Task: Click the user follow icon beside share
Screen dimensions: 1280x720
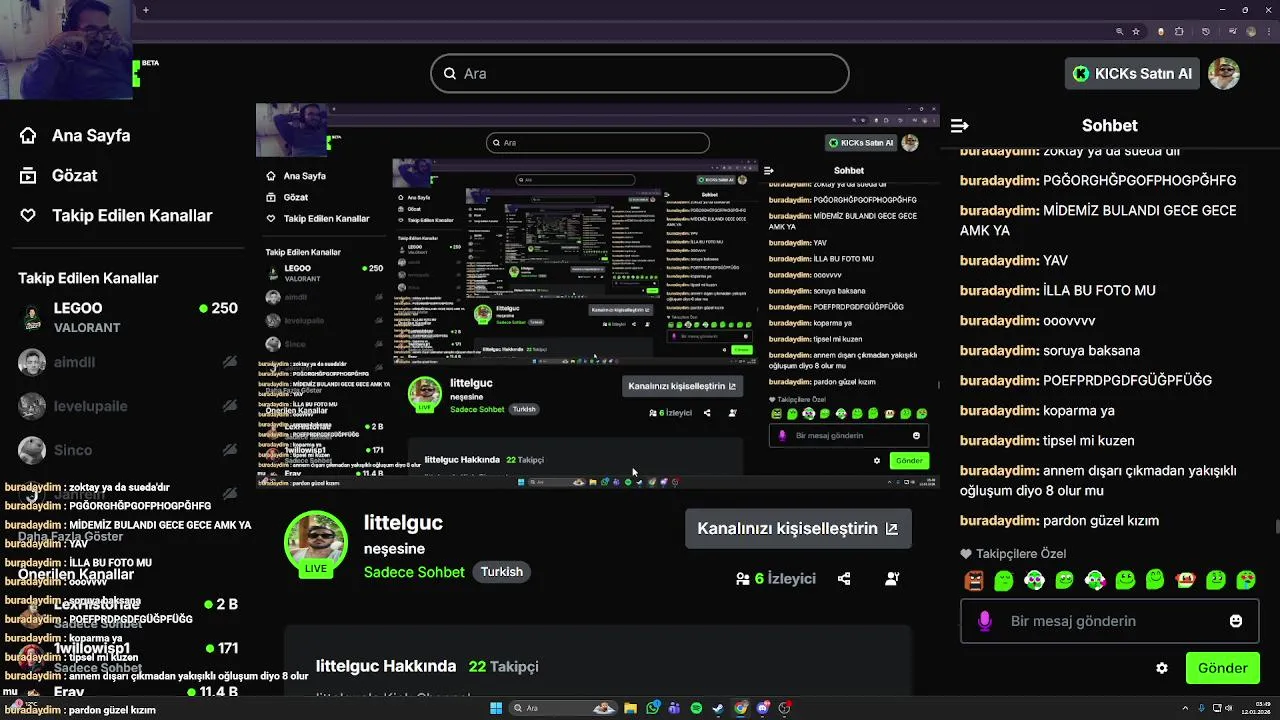Action: tap(892, 578)
